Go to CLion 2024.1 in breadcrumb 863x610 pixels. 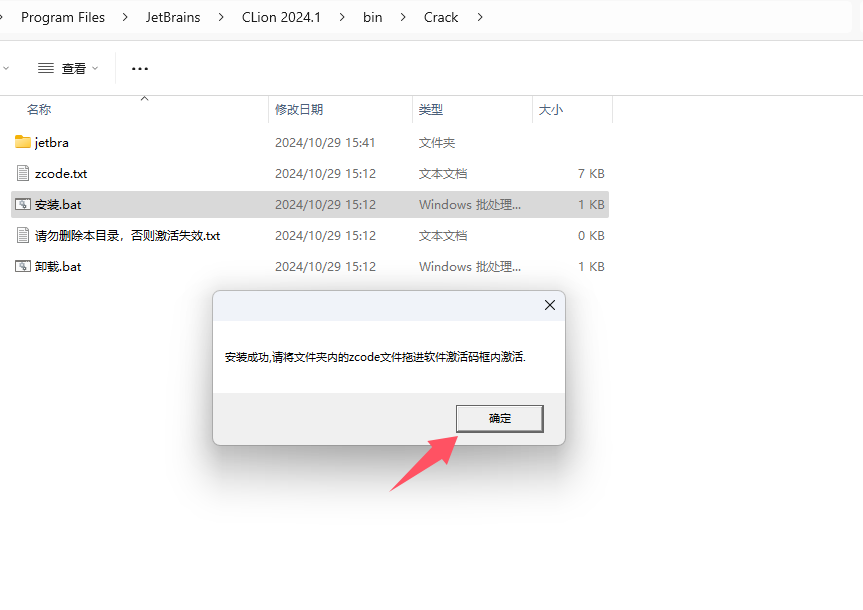[x=281, y=18]
